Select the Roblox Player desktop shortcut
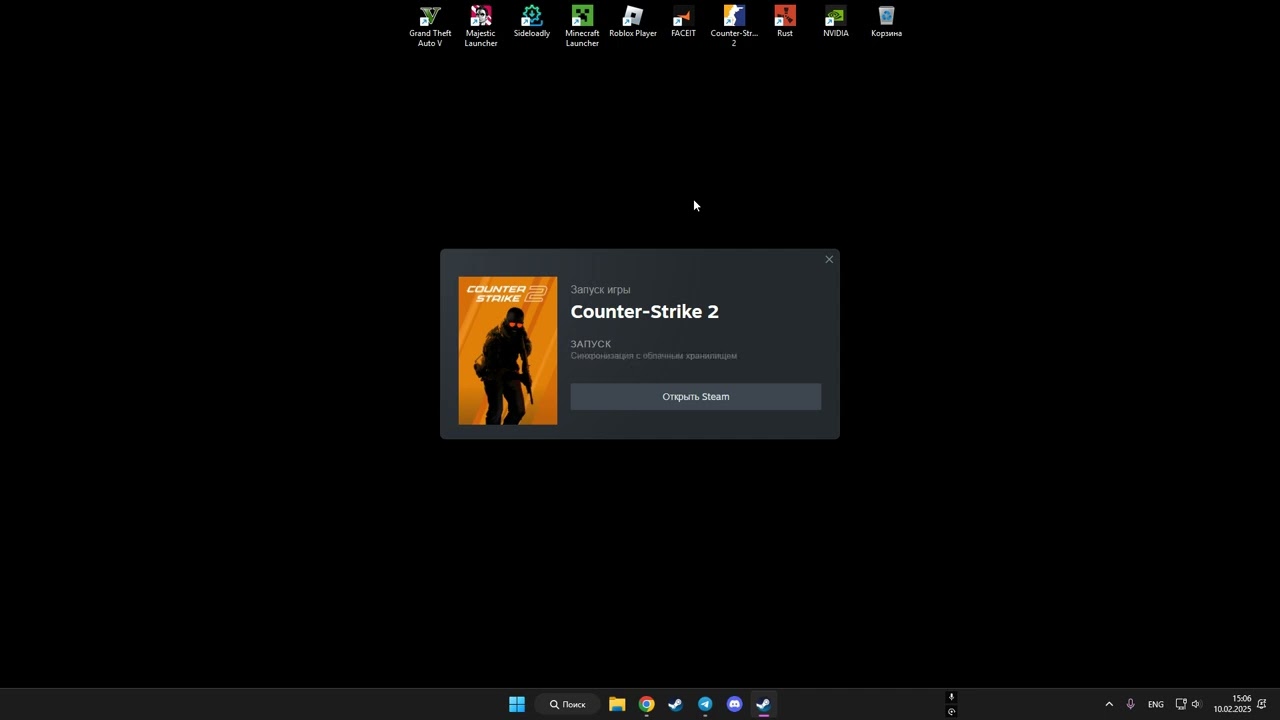1280x720 pixels. (x=633, y=22)
